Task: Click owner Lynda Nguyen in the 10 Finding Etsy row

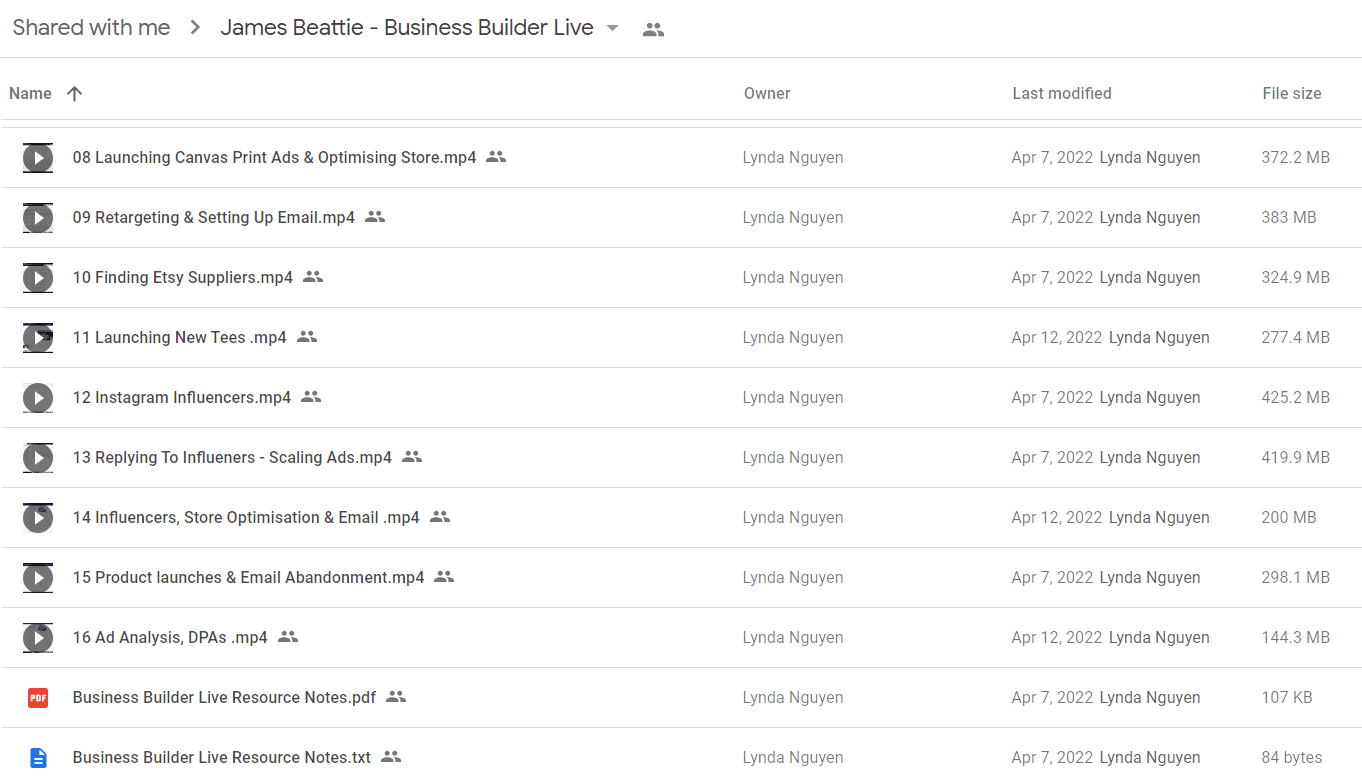Action: point(793,277)
